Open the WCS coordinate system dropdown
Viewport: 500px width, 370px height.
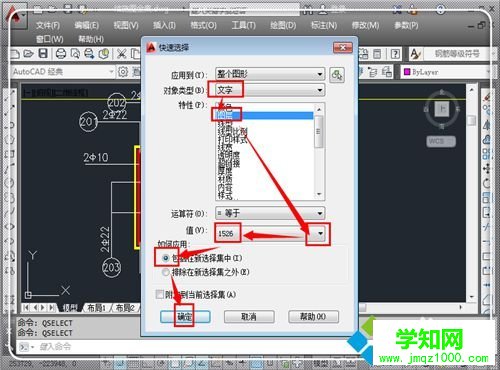click(441, 141)
